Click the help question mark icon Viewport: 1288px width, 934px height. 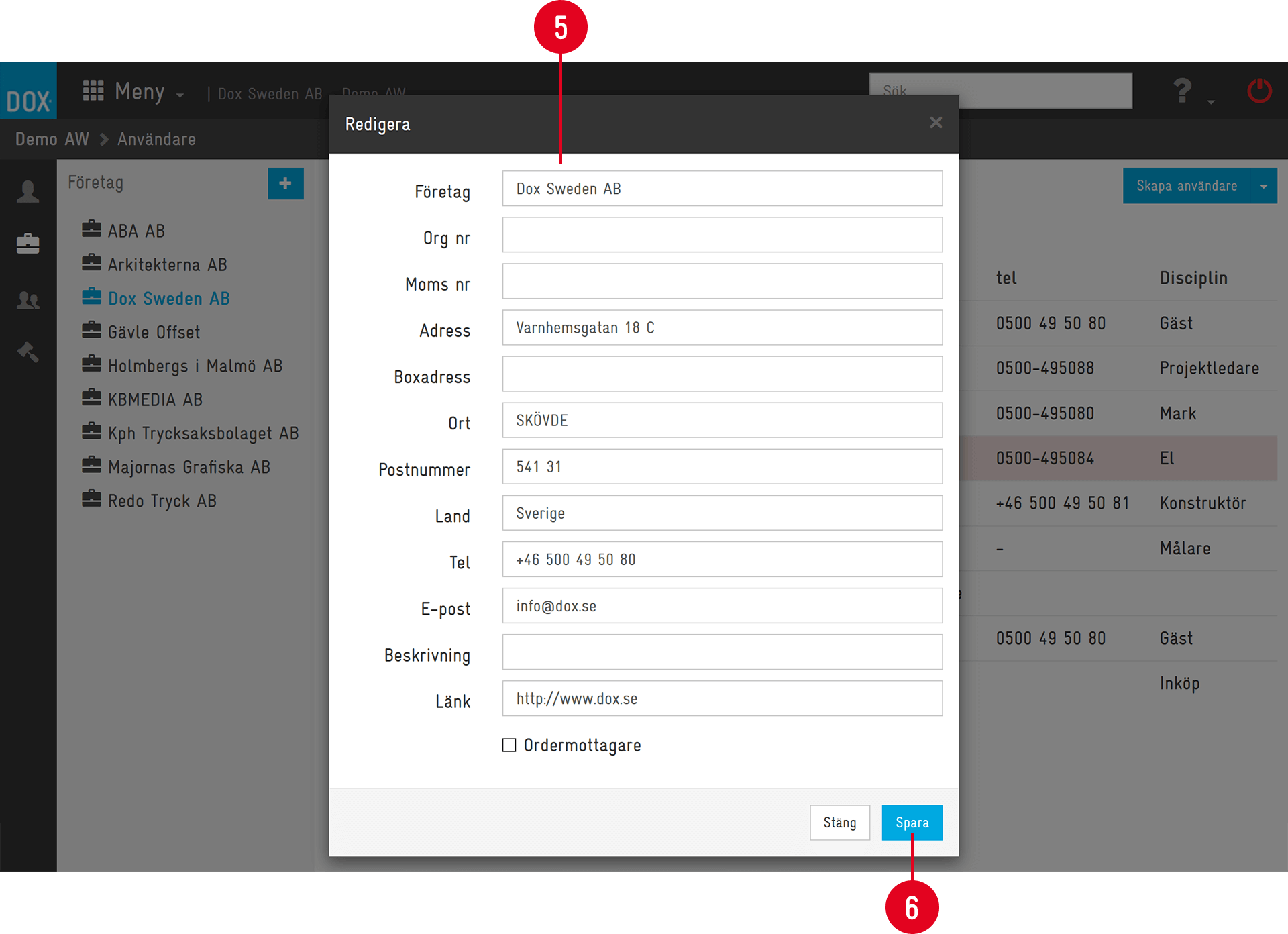tap(1182, 91)
